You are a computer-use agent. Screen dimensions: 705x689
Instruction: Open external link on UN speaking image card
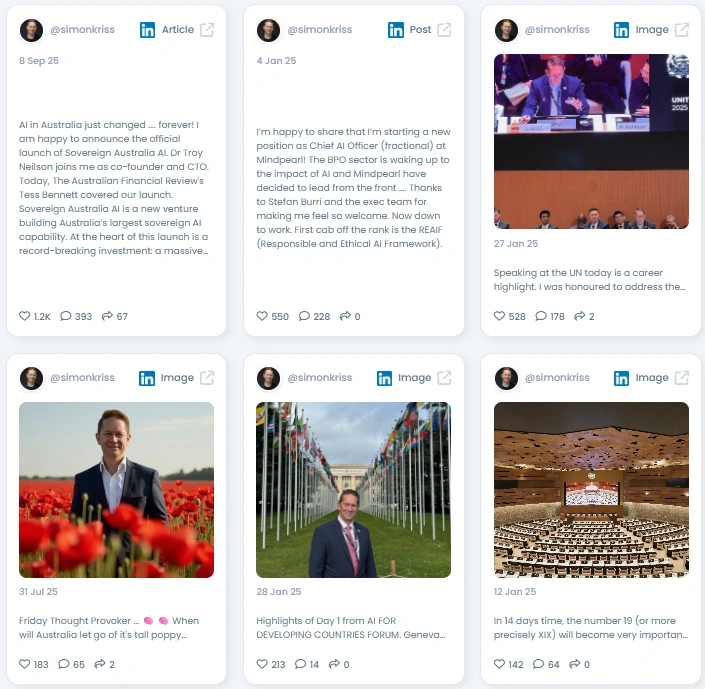(x=682, y=30)
